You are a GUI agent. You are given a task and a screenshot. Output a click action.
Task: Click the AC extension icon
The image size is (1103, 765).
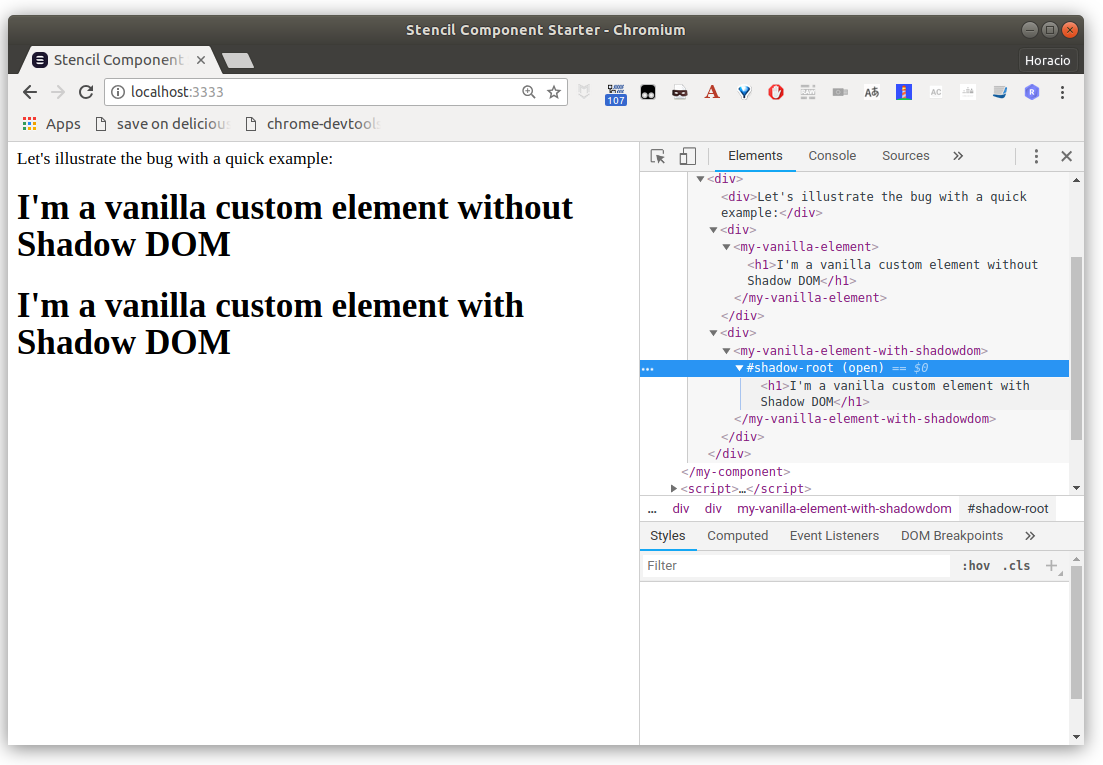[936, 92]
